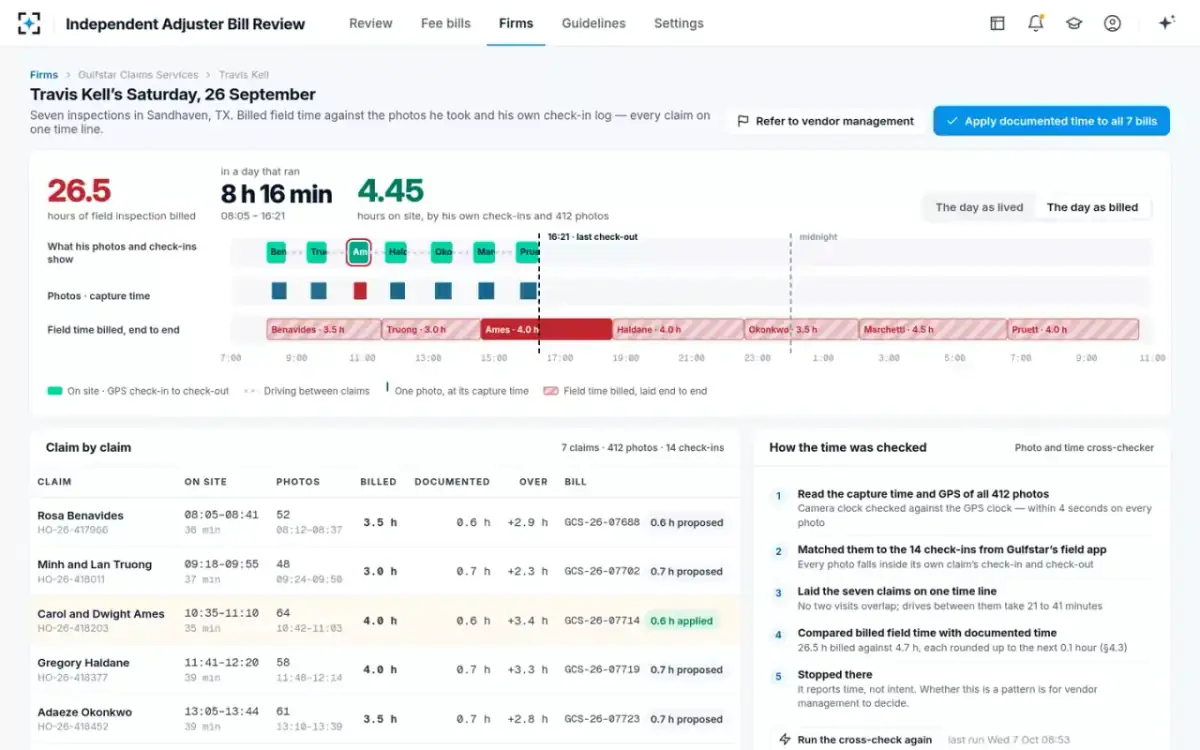Click the 0.7 h proposed badge for Haldane

(x=686, y=669)
